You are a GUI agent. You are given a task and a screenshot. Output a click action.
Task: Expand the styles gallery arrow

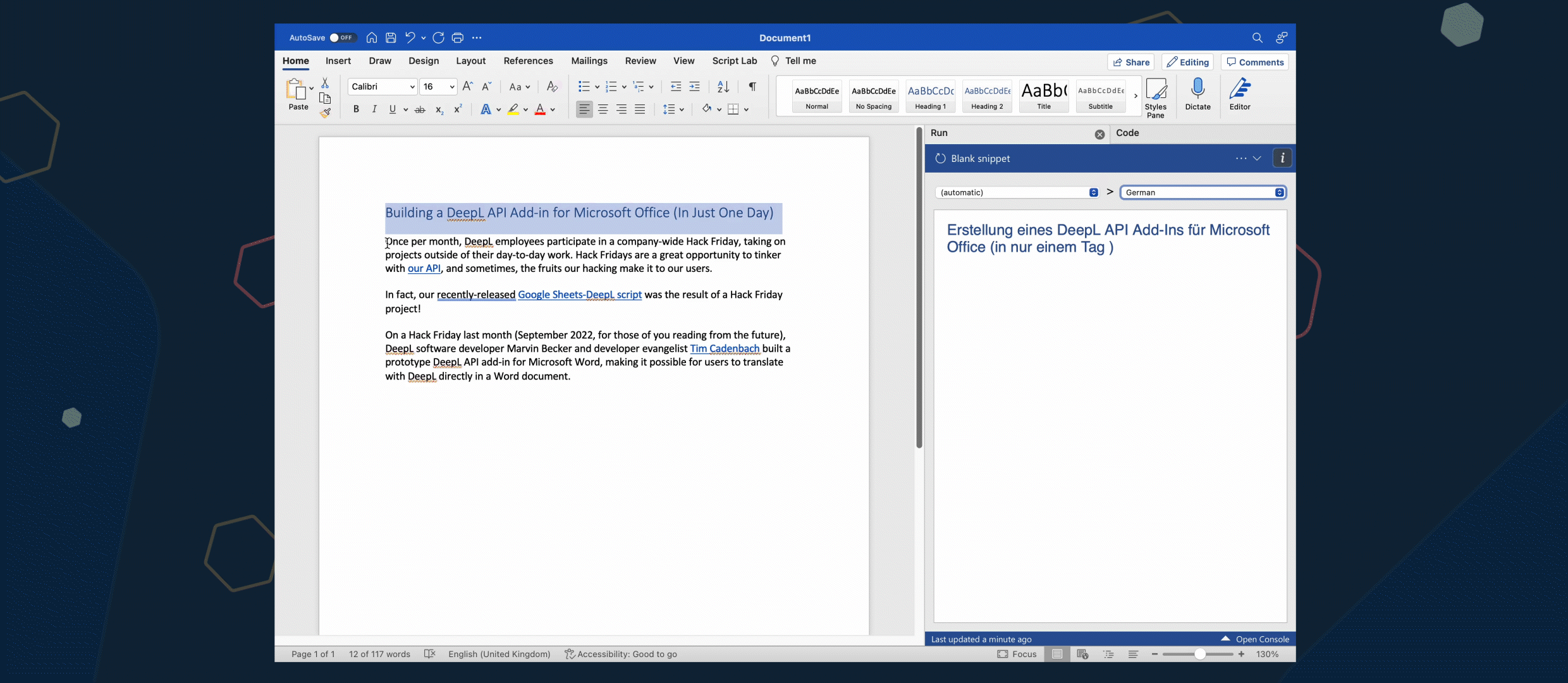pos(1136,96)
